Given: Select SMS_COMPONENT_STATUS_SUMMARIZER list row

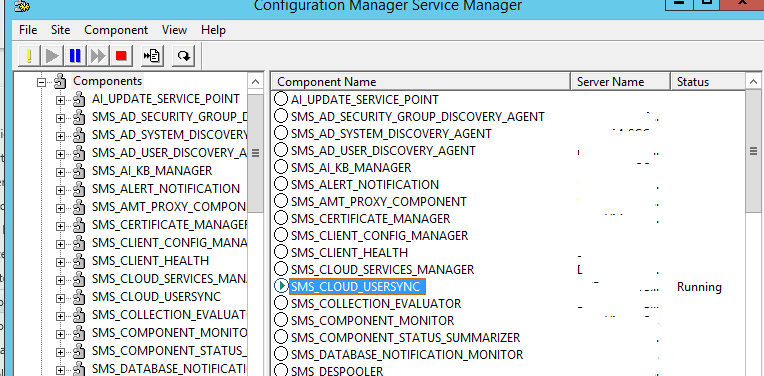Looking at the screenshot, I should point(405,338).
